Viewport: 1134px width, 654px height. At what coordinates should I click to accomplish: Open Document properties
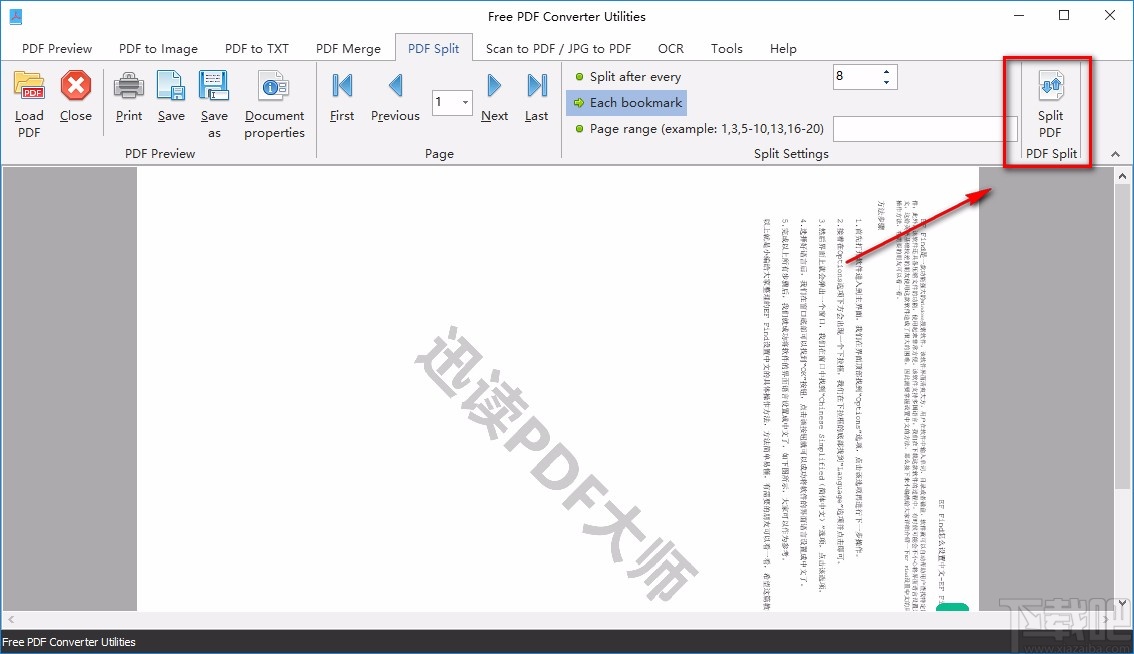tap(274, 104)
